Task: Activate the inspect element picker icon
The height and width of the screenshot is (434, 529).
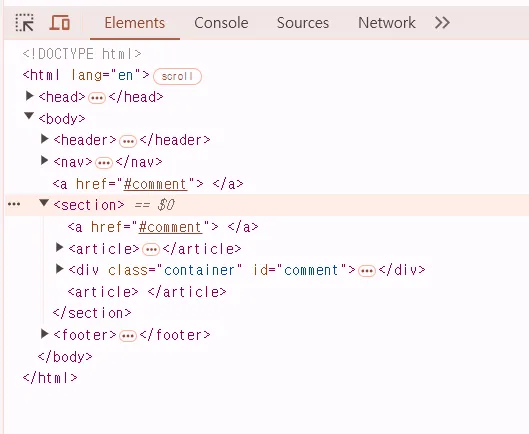Action: 25,23
